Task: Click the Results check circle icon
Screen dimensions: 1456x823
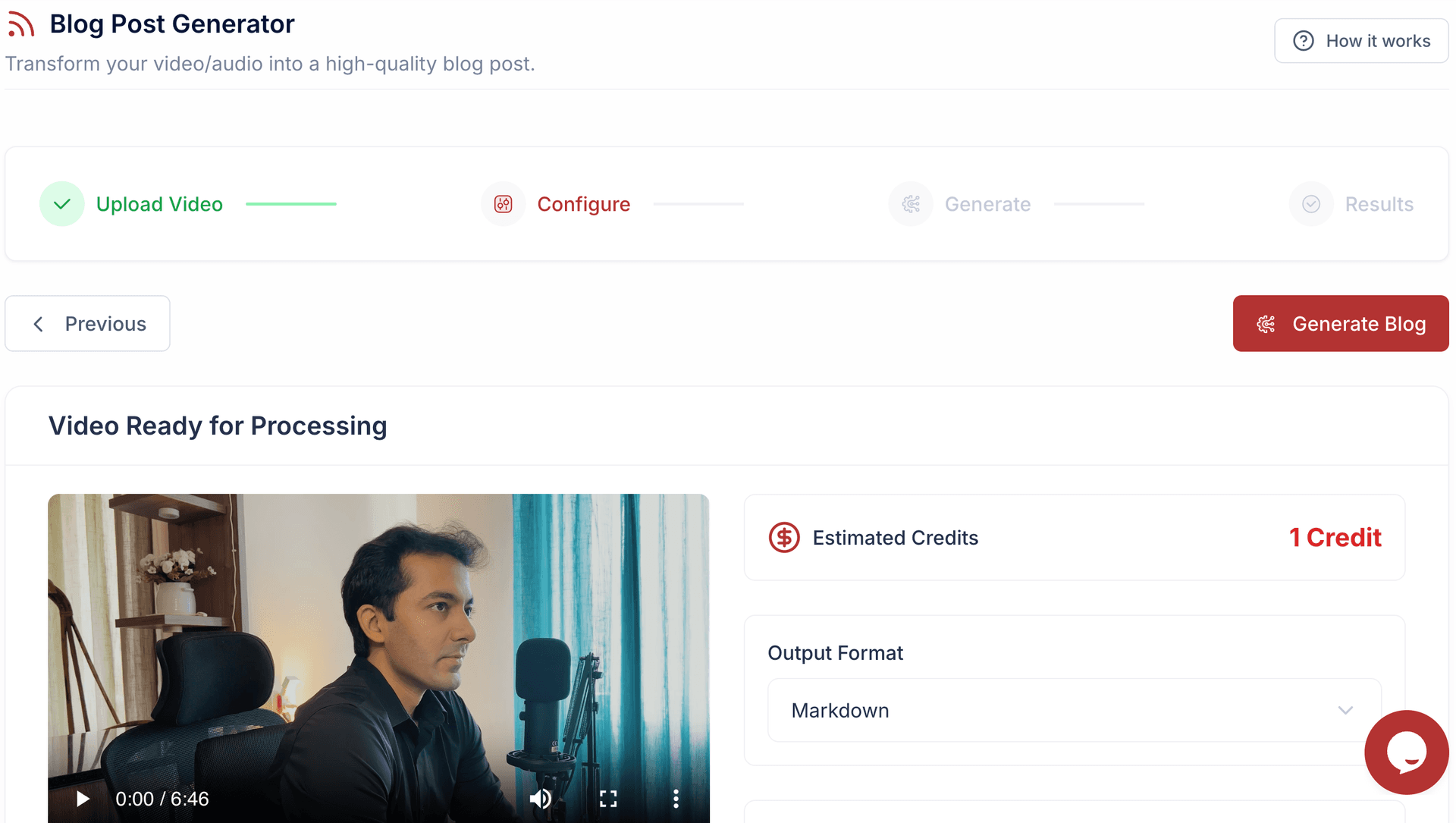Action: point(1310,203)
